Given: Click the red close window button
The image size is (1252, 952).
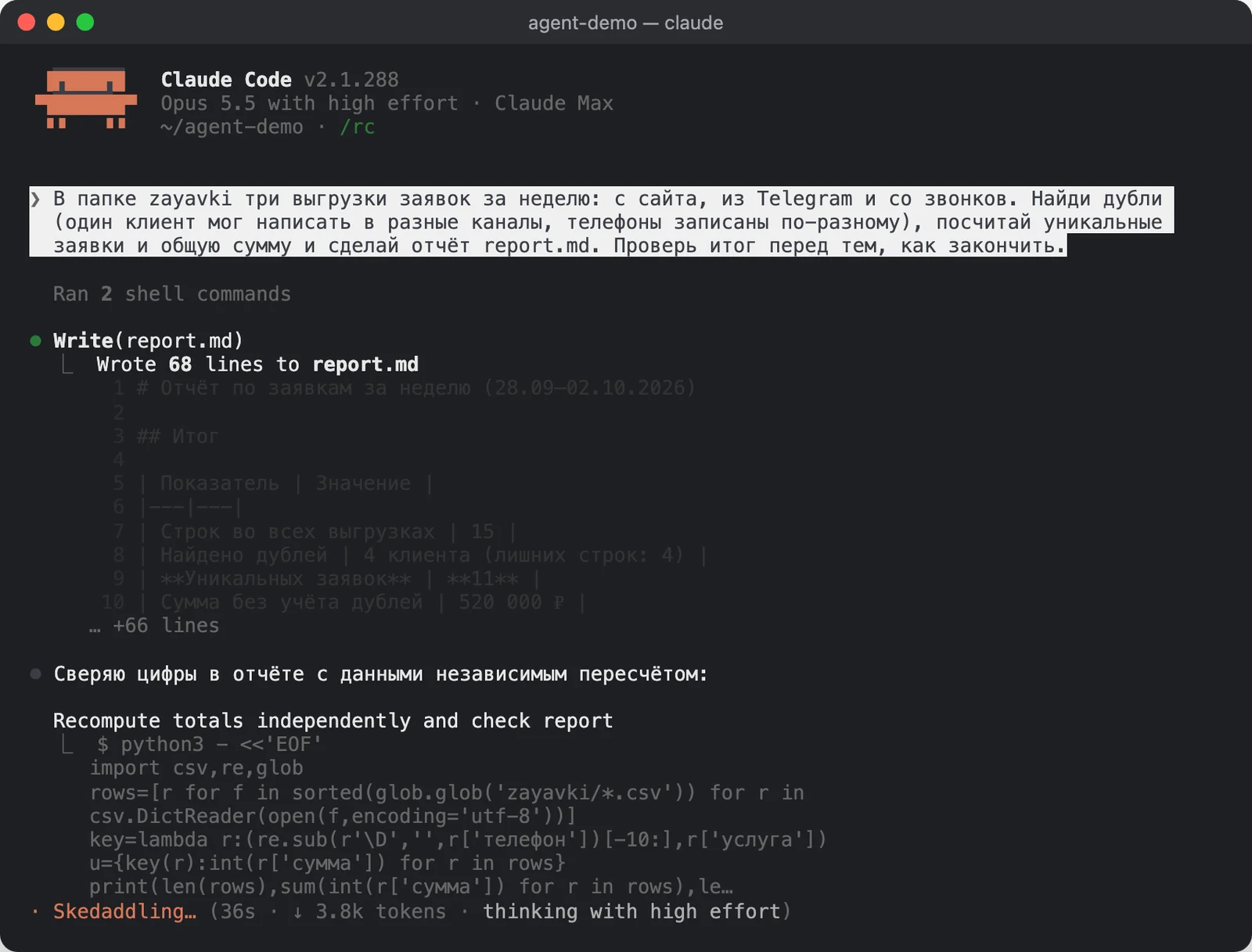Looking at the screenshot, I should coord(27,22).
